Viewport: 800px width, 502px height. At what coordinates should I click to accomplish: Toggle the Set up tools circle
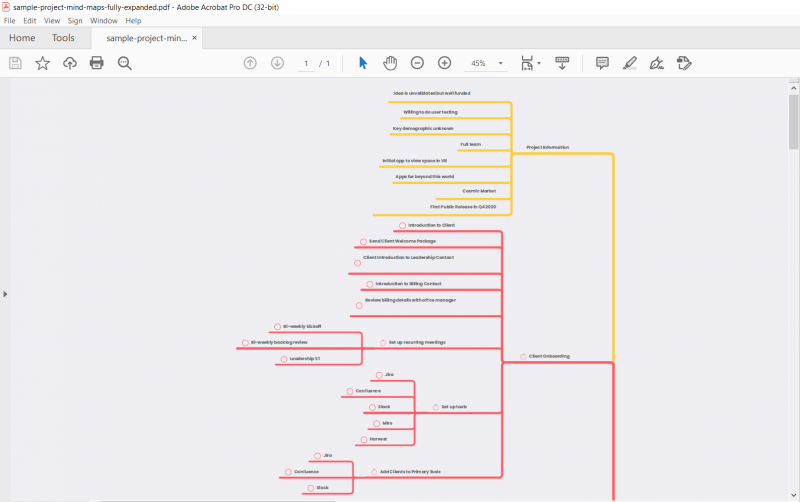coord(436,407)
